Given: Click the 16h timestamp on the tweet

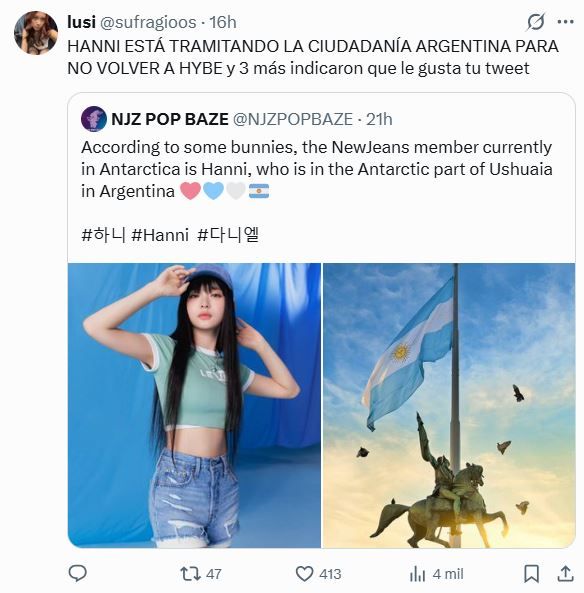Looking at the screenshot, I should (223, 22).
